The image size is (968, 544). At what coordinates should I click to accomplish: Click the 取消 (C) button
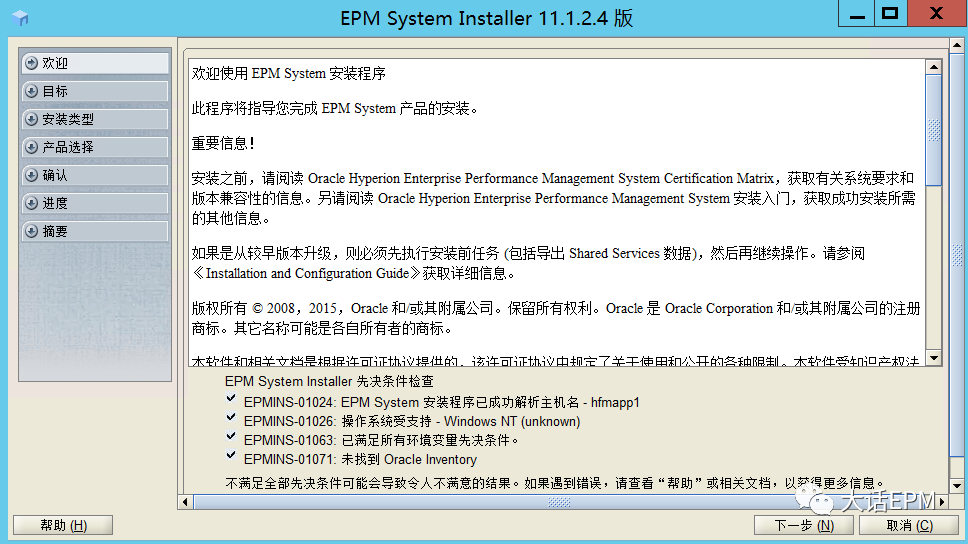pyautogui.click(x=909, y=525)
